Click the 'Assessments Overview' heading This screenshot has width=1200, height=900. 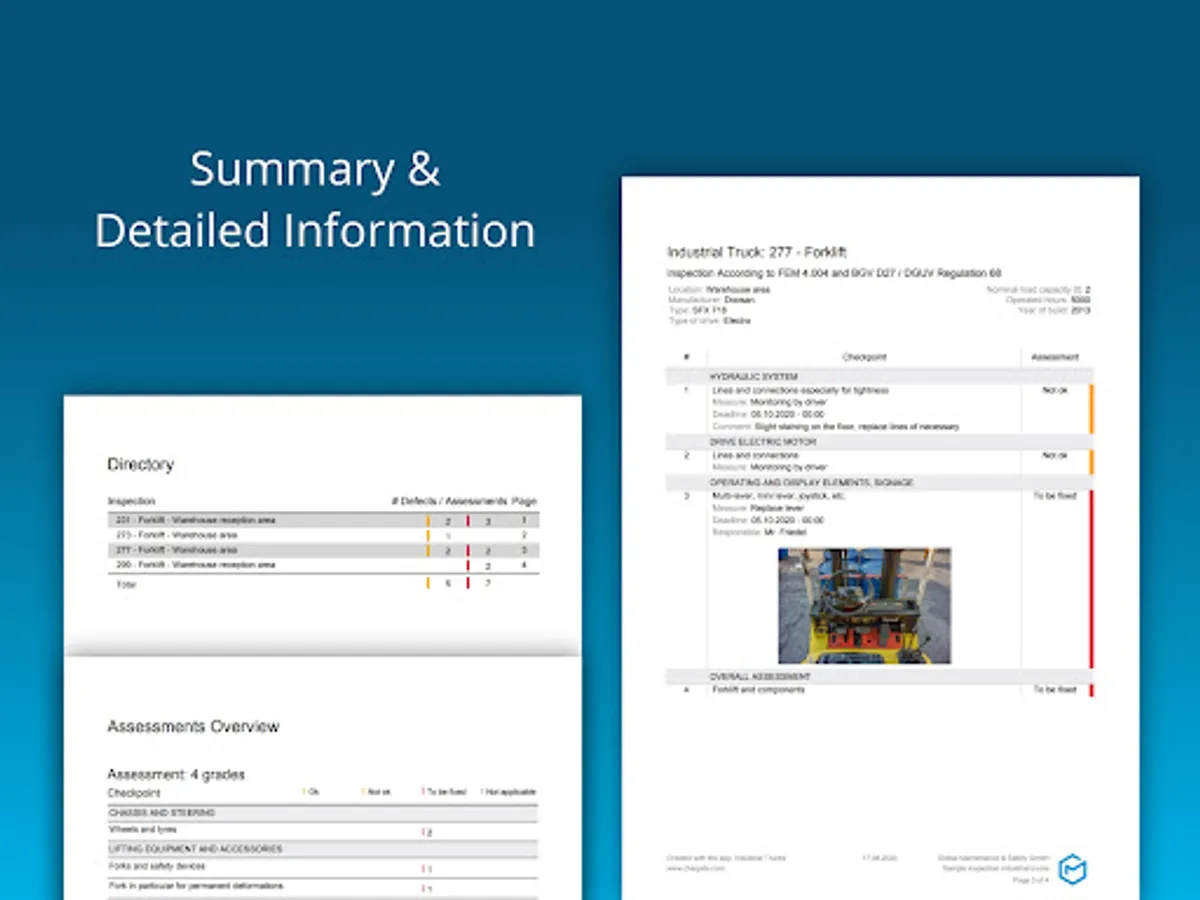pyautogui.click(x=193, y=726)
